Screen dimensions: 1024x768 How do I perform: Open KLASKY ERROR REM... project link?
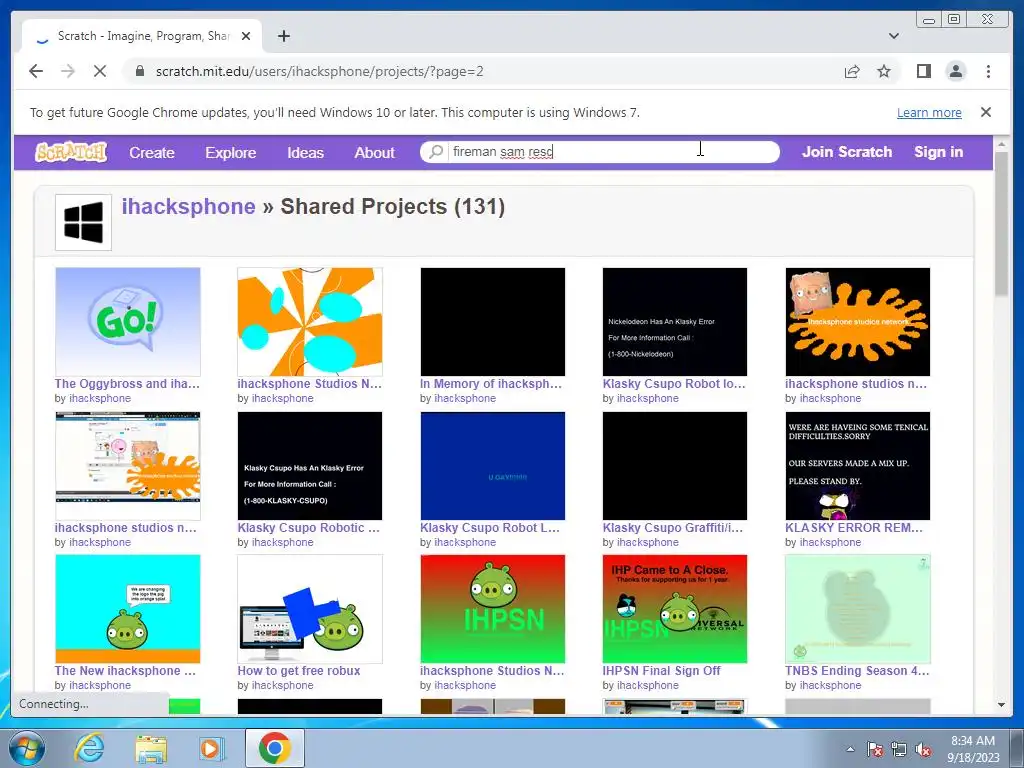pos(854,528)
